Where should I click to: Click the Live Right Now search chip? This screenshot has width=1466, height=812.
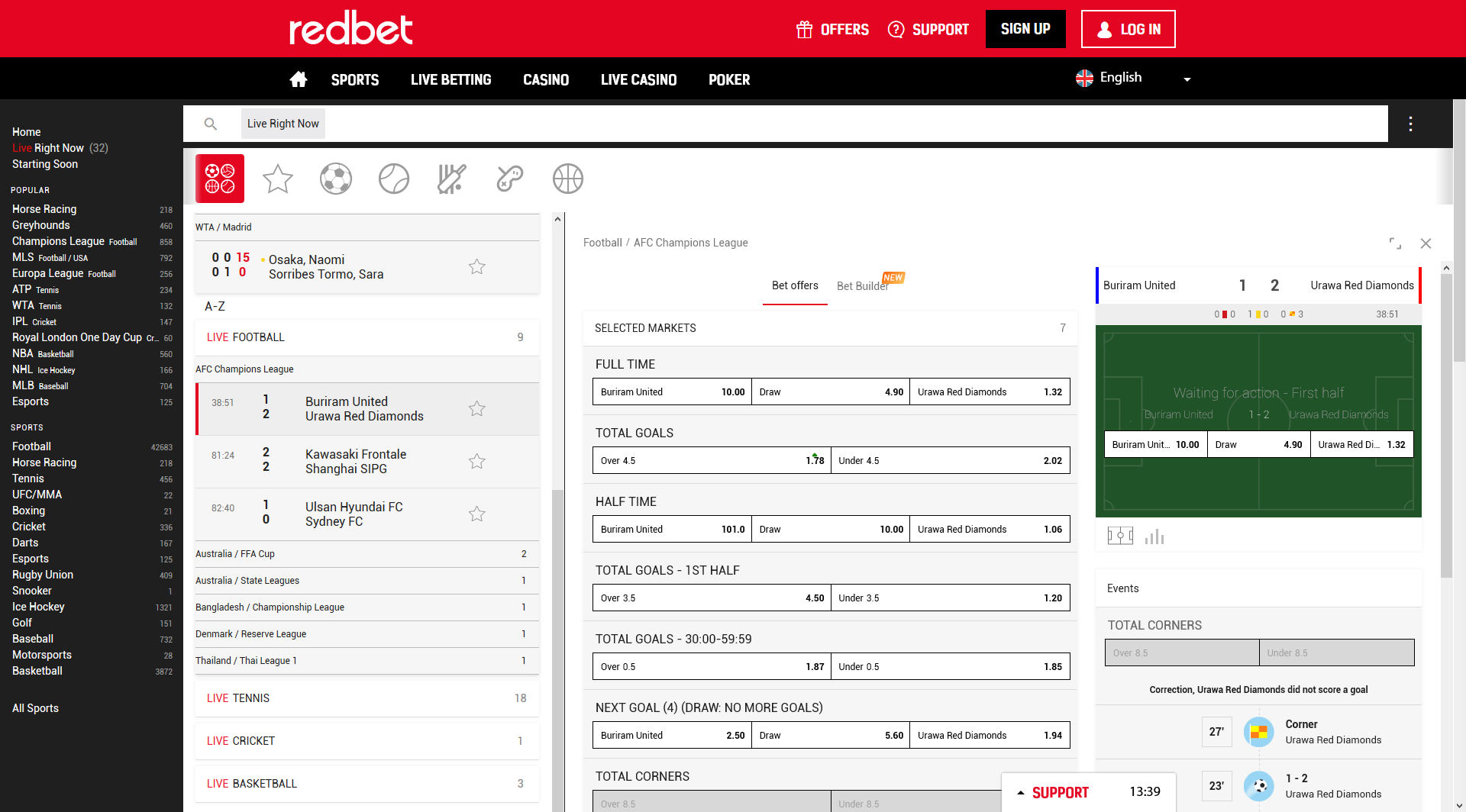[x=283, y=124]
